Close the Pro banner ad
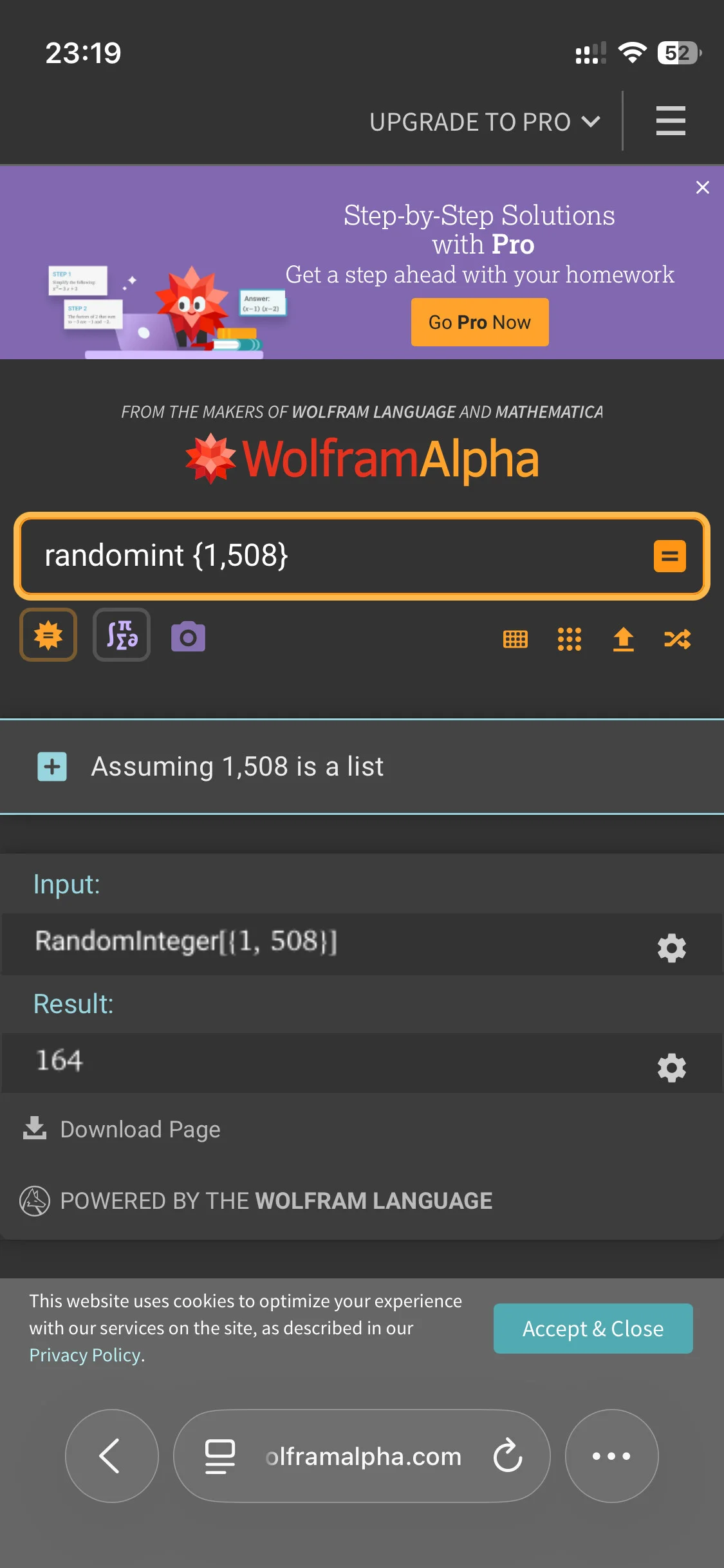Image resolution: width=724 pixels, height=1568 pixels. point(702,187)
